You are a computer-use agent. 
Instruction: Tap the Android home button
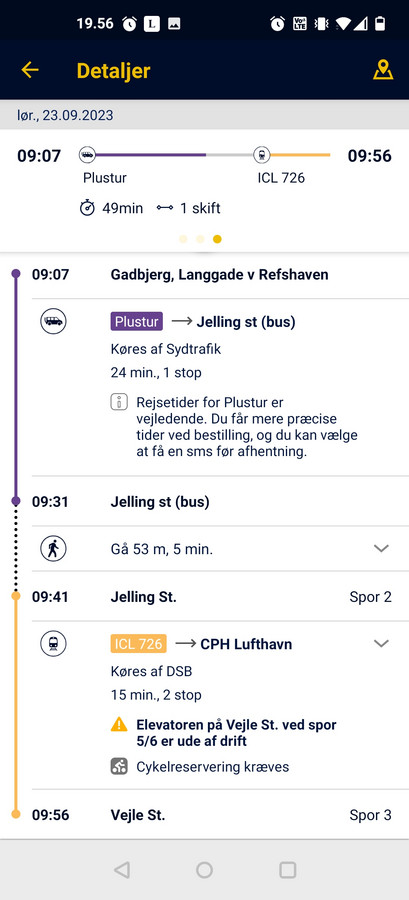click(x=204, y=870)
